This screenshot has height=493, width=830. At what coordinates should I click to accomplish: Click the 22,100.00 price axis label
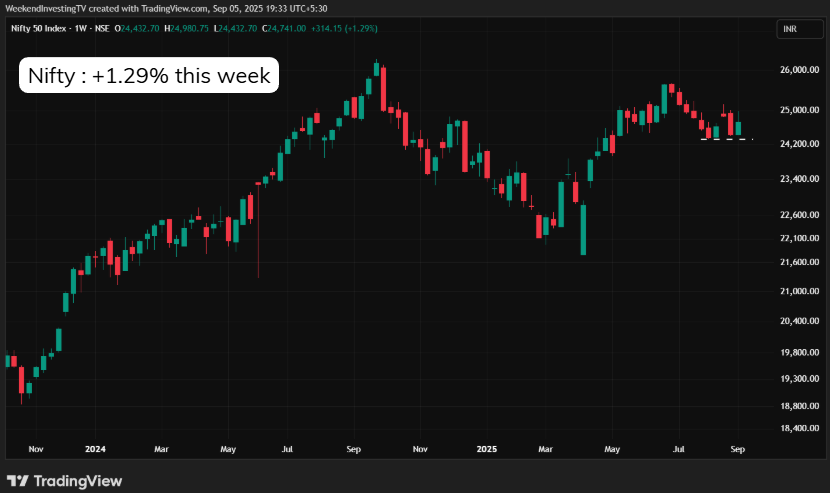click(799, 238)
